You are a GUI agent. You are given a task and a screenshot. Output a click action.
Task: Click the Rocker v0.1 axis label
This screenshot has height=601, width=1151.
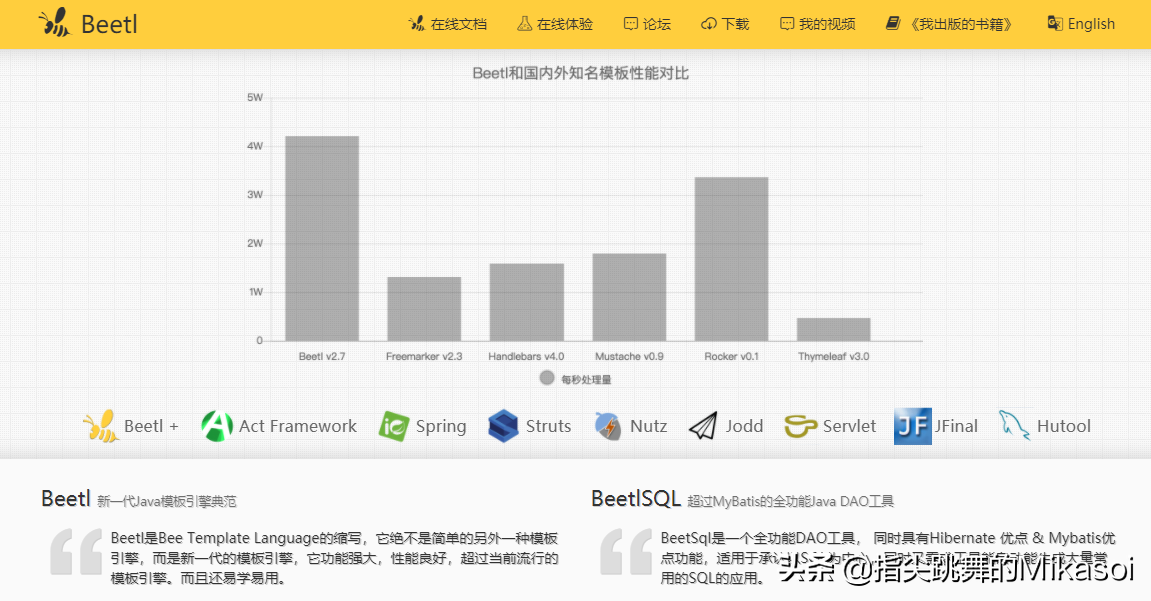[731, 356]
